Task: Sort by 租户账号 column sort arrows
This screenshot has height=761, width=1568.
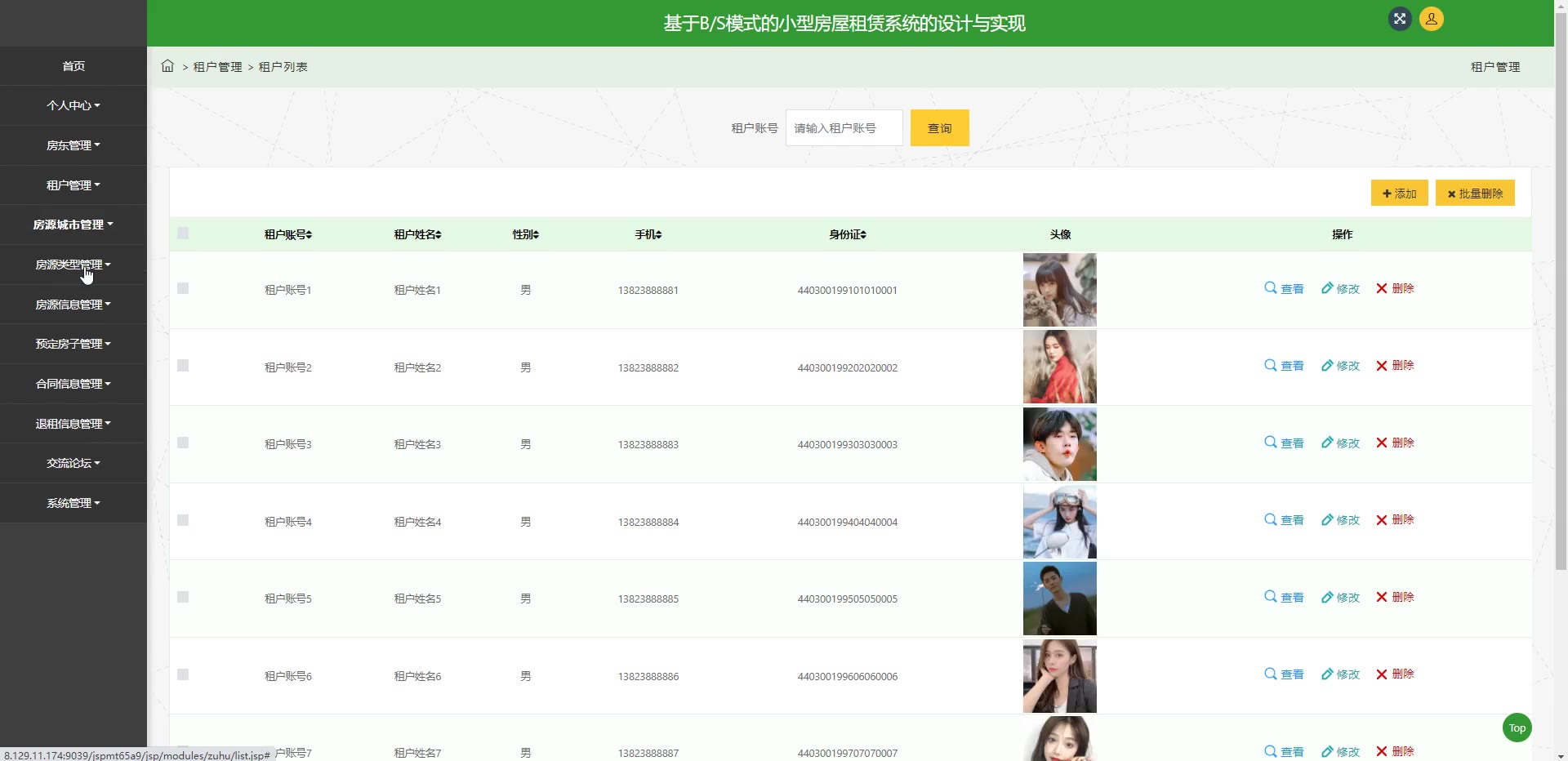Action: coord(310,235)
